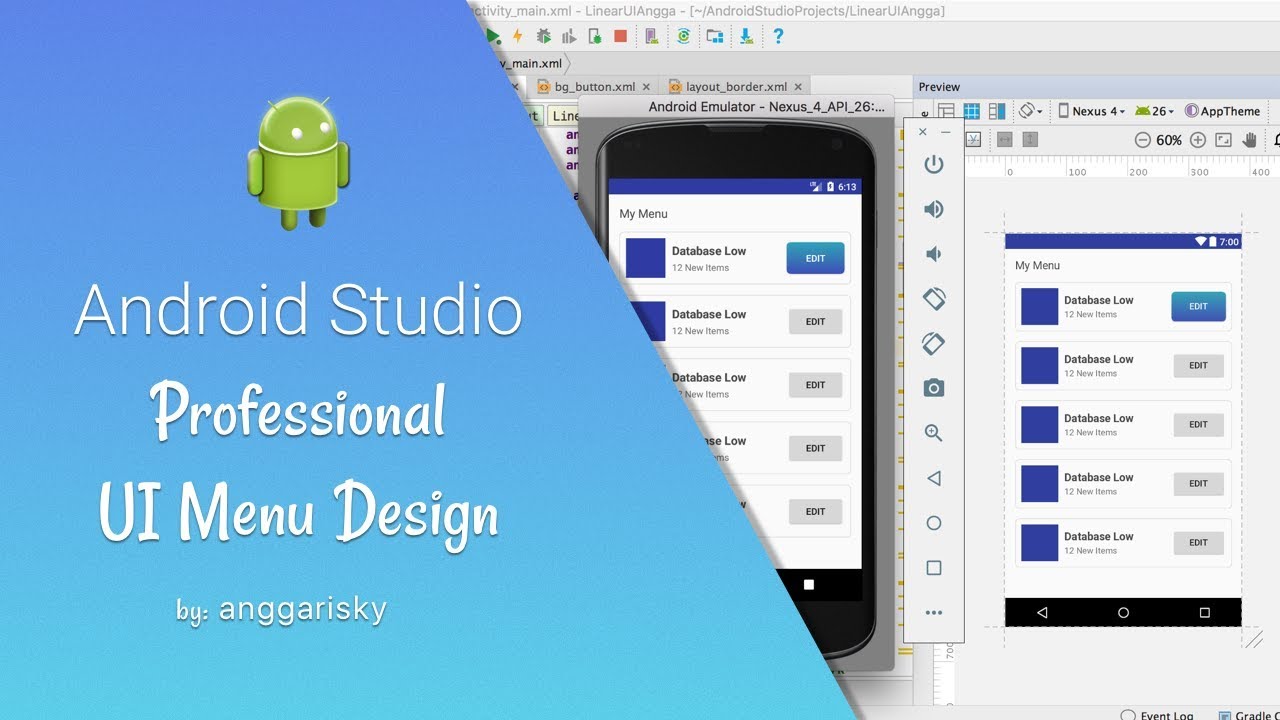Open the AppTheme theme selector
Image resolution: width=1280 pixels, height=720 pixels.
(x=1222, y=111)
